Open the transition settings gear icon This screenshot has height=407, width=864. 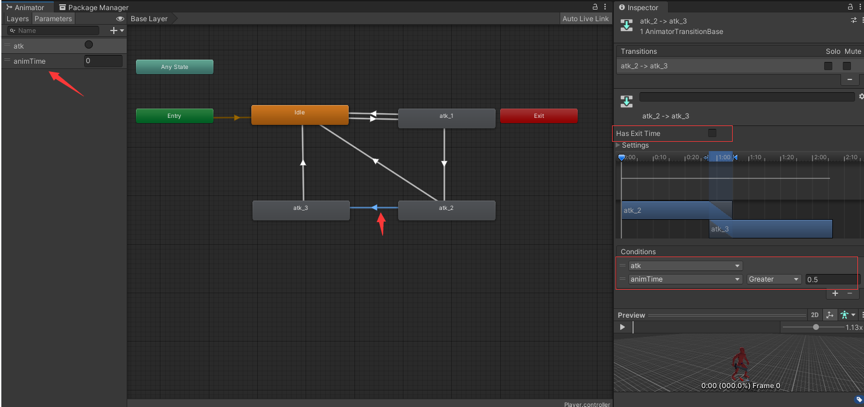click(861, 96)
